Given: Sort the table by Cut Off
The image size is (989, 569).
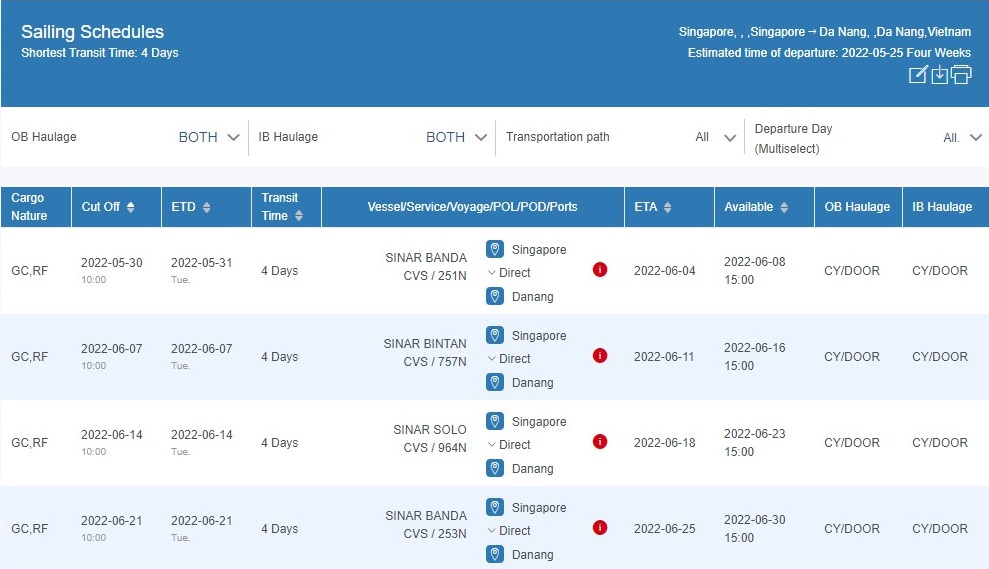Looking at the screenshot, I should [130, 207].
